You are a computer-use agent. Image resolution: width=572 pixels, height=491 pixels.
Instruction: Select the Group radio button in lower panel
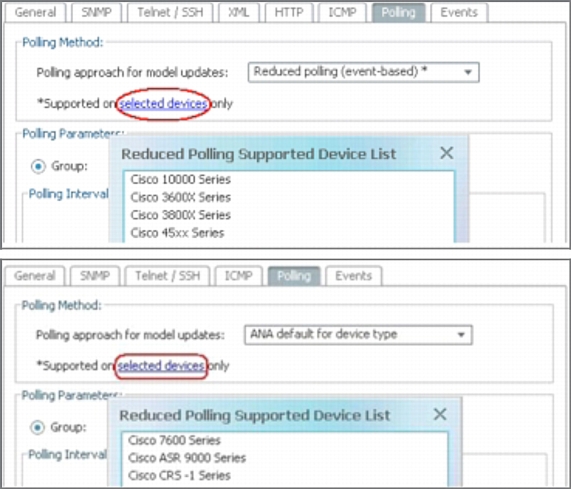click(x=37, y=428)
